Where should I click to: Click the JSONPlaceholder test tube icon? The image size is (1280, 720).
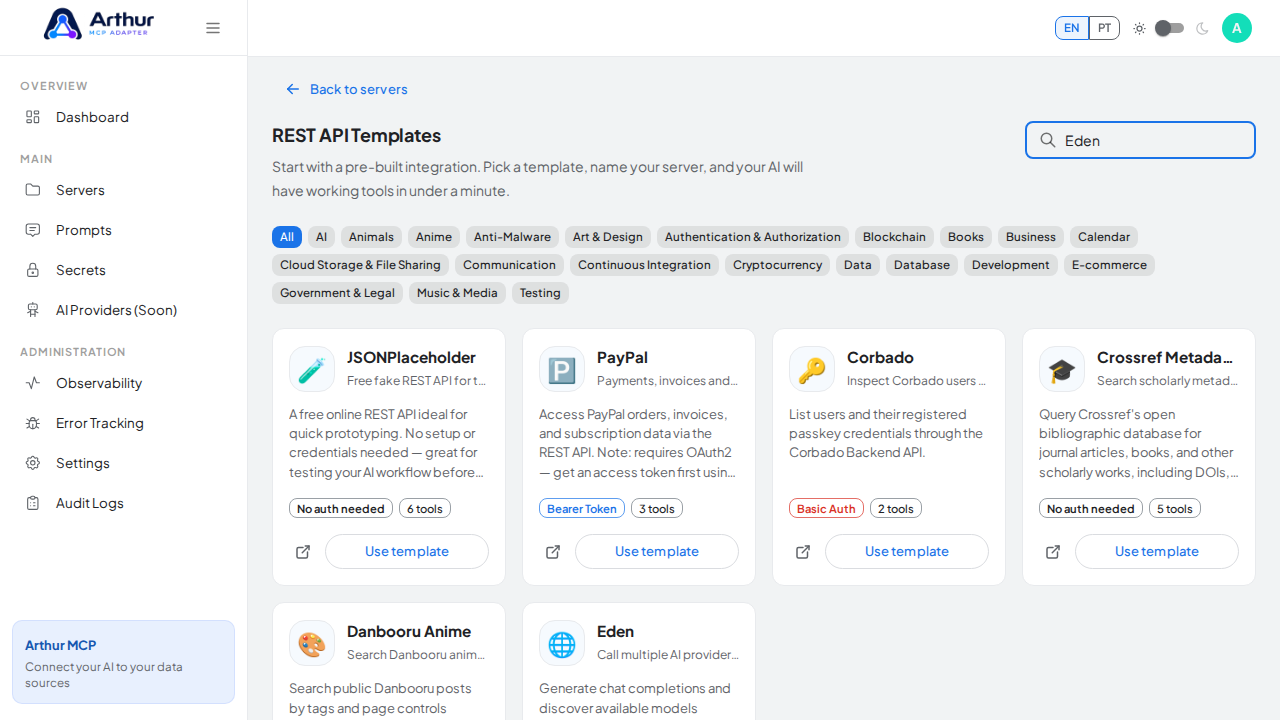click(x=312, y=369)
